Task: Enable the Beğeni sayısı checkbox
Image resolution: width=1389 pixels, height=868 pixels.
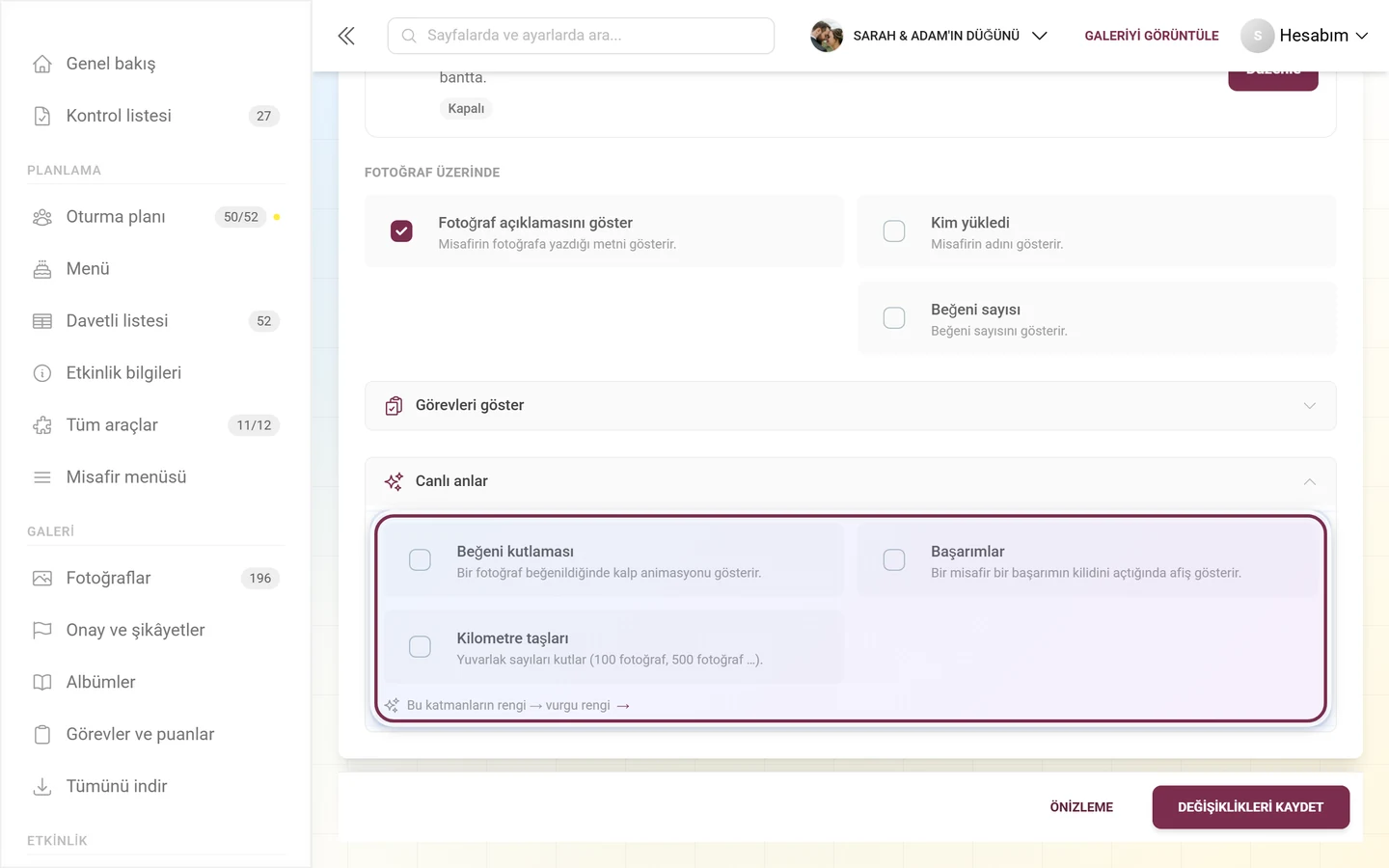Action: point(894,318)
